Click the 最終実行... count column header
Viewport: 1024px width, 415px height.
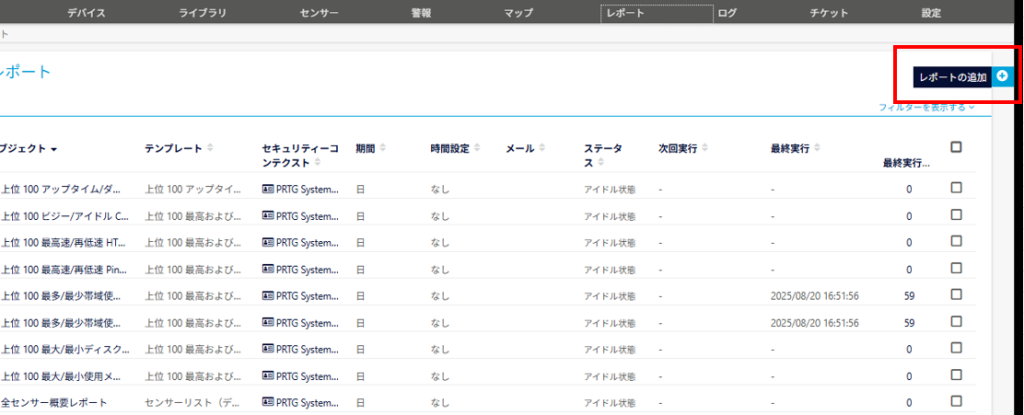906,163
